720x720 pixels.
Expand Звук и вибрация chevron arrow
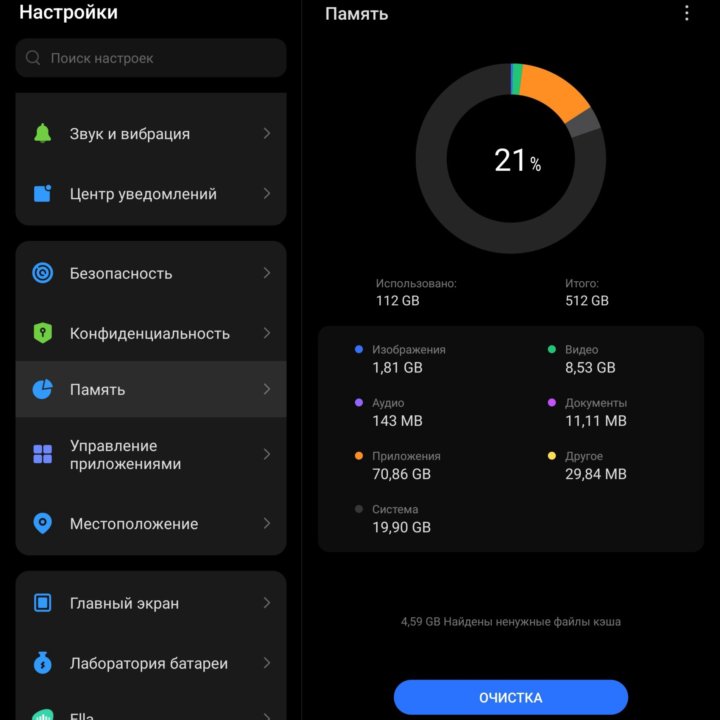(266, 134)
